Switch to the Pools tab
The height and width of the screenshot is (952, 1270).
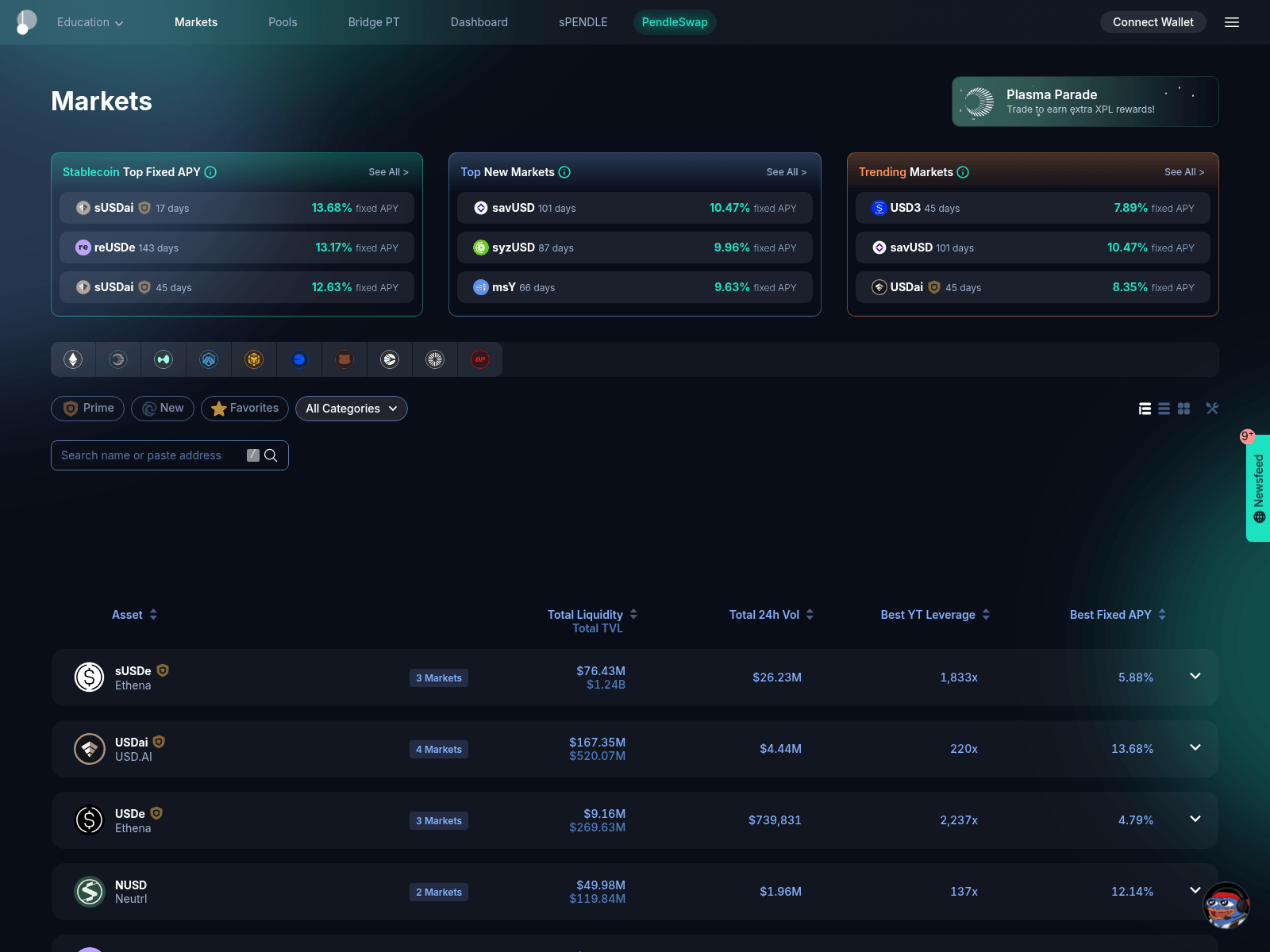(x=282, y=22)
